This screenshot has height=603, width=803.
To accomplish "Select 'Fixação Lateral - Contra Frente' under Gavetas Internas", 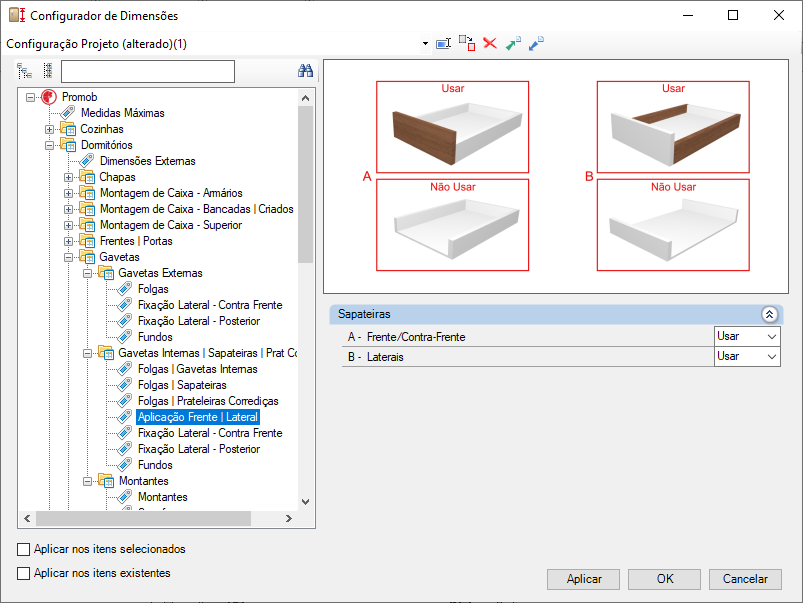I will pos(210,433).
